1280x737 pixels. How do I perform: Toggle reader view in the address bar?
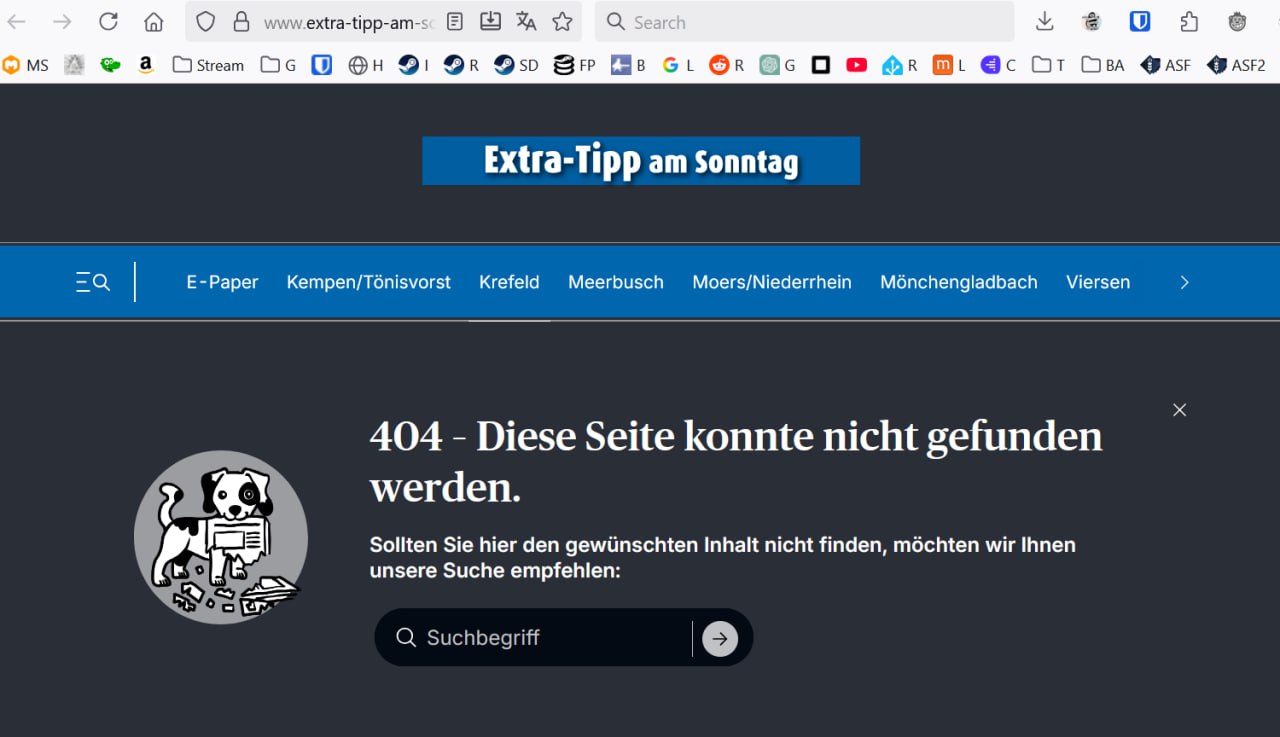tap(455, 22)
